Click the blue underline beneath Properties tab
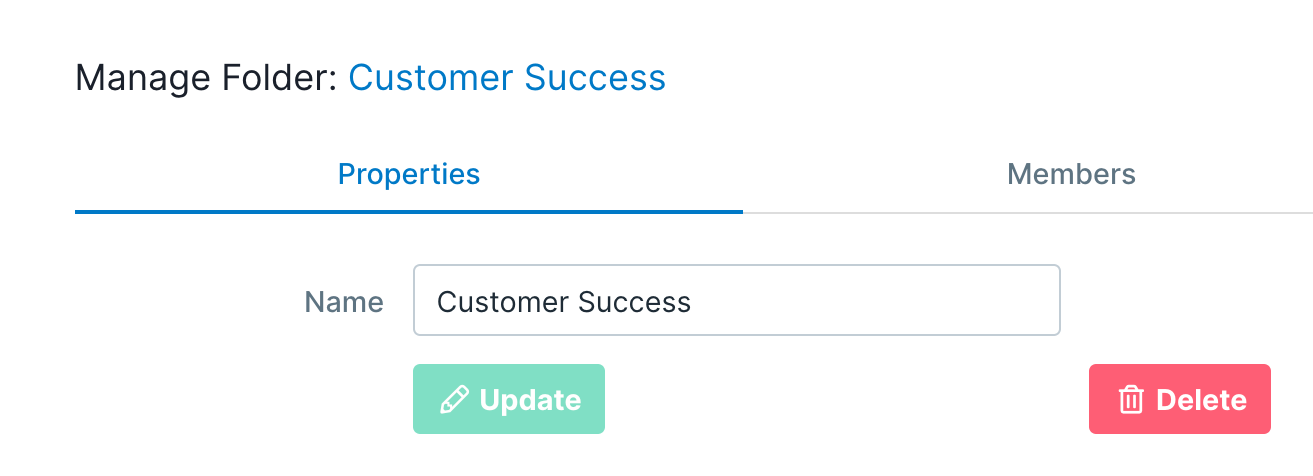Screen dimensions: 1313x476 pyautogui.click(x=409, y=212)
